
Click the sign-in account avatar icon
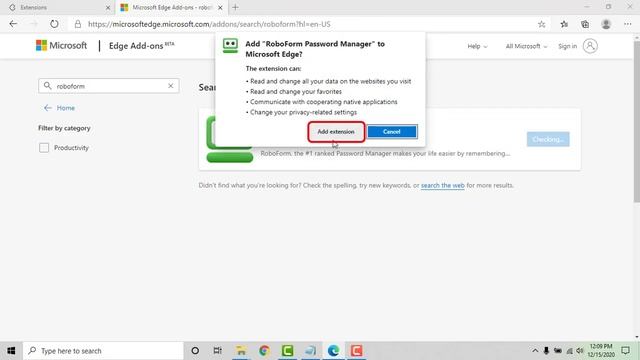tap(590, 46)
